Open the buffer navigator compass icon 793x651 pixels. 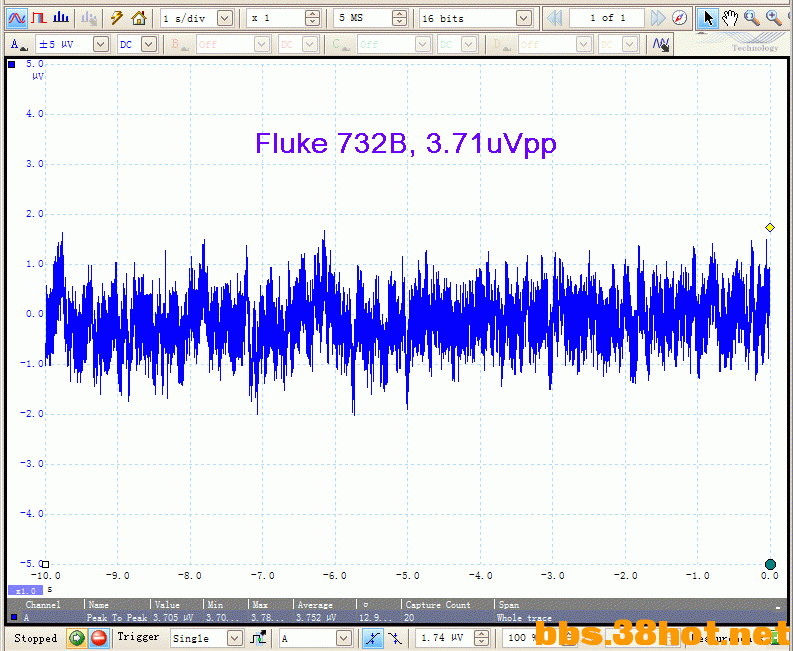pos(680,19)
